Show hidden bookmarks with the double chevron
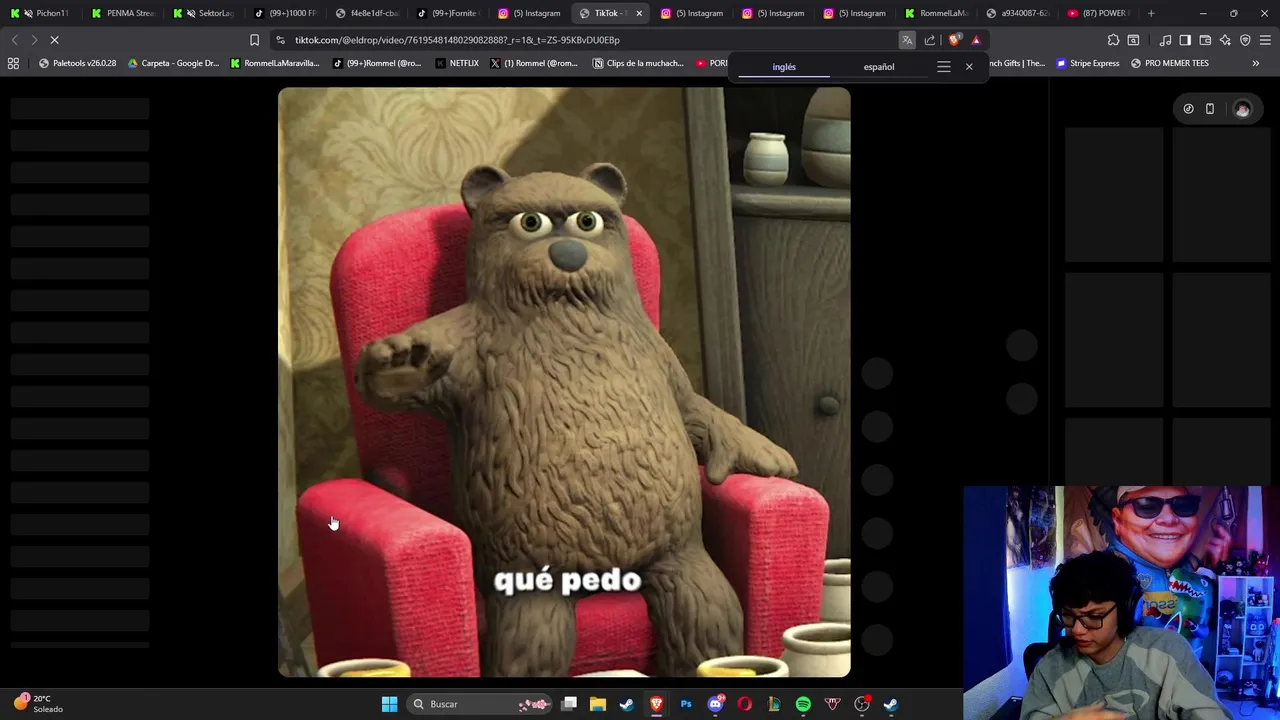The width and height of the screenshot is (1280, 720). click(1256, 63)
